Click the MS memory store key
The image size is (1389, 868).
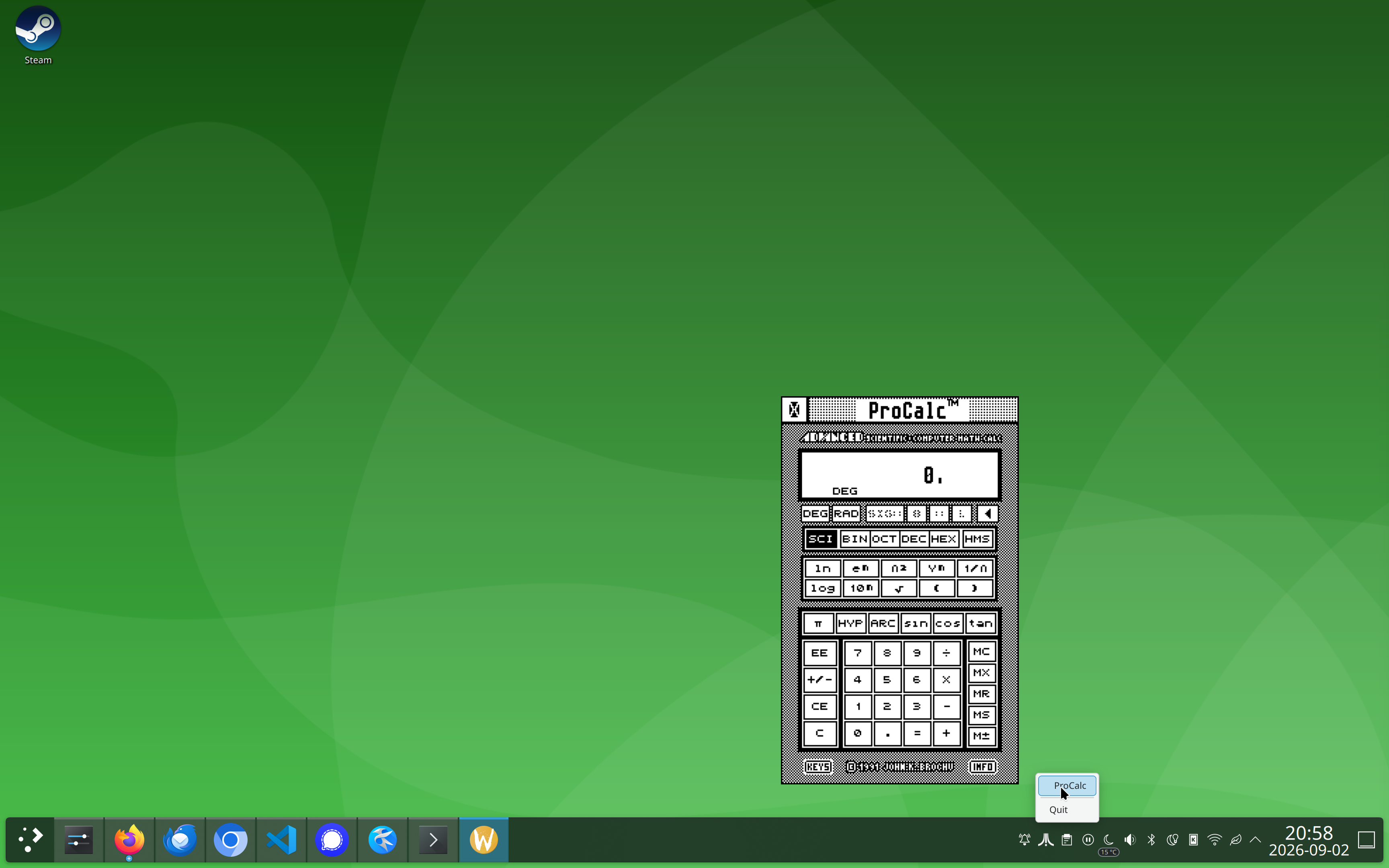point(981,715)
